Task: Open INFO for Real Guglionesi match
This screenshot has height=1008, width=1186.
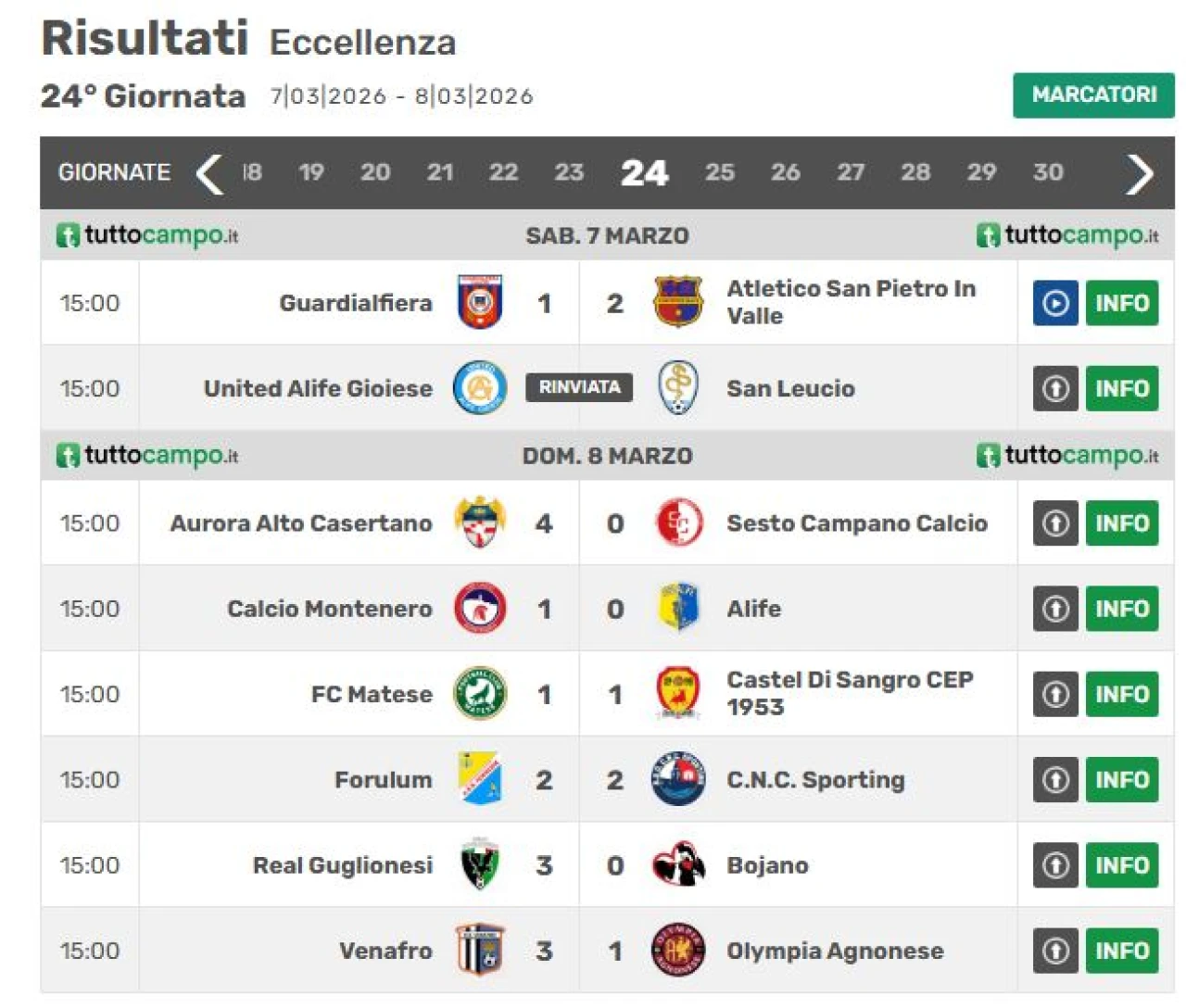Action: point(1121,864)
